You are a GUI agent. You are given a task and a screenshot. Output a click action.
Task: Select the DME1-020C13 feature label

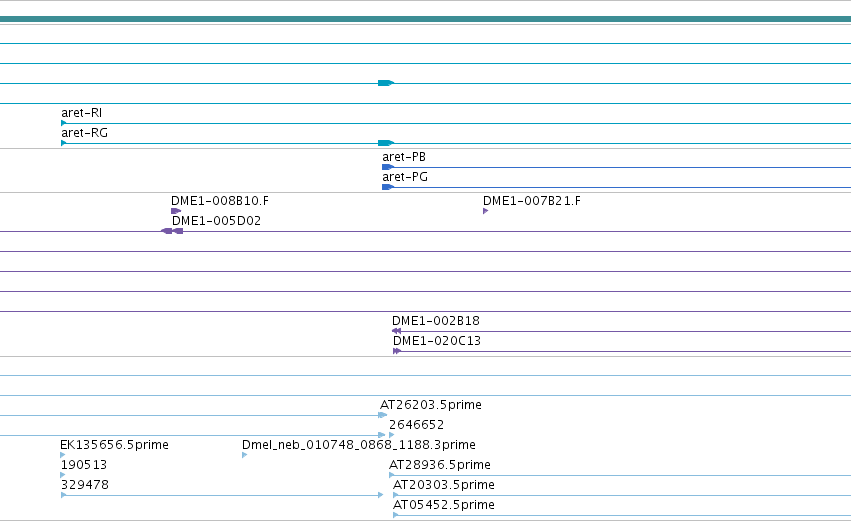[x=437, y=341]
